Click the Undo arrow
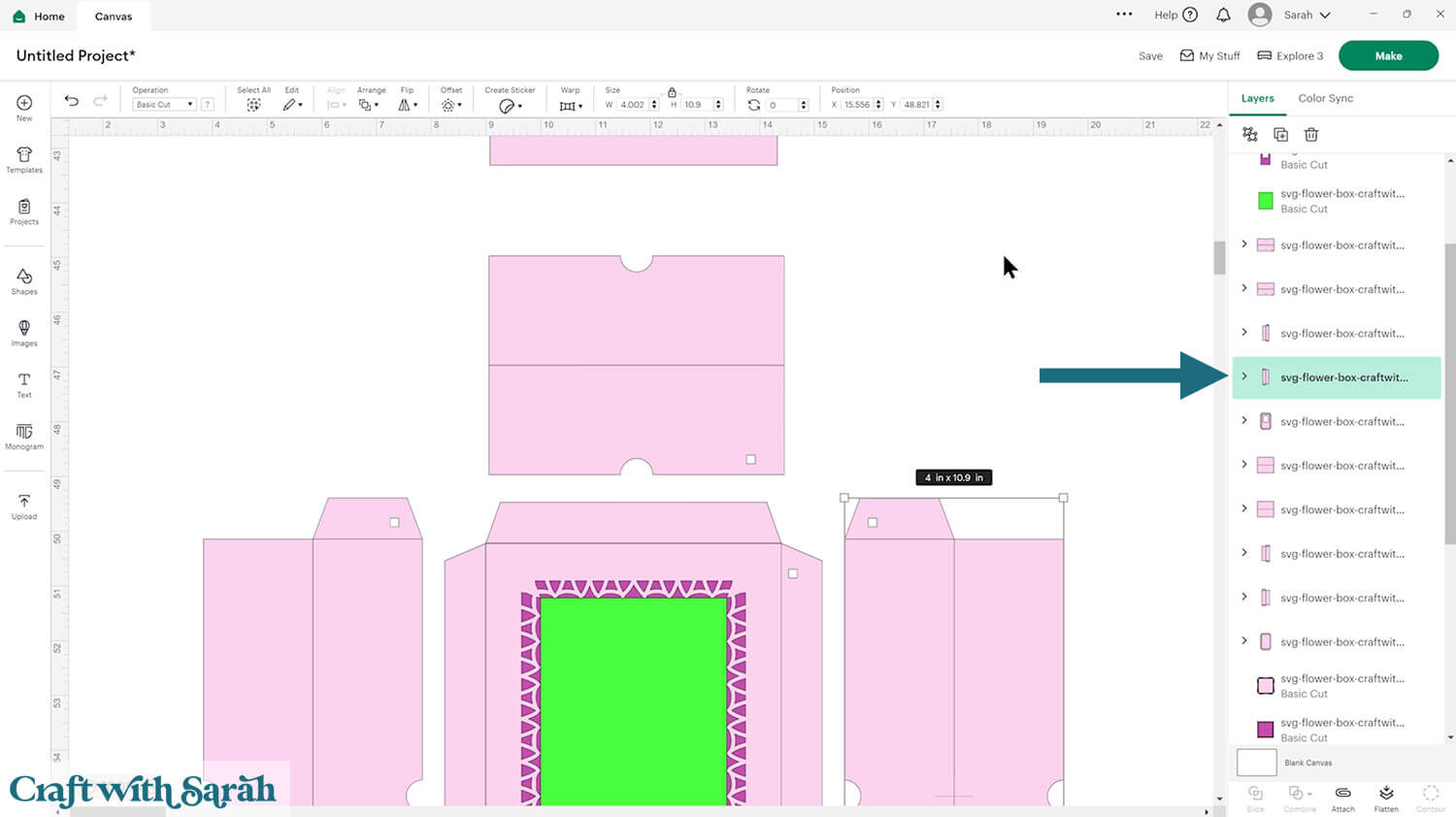The image size is (1456, 817). (x=72, y=101)
